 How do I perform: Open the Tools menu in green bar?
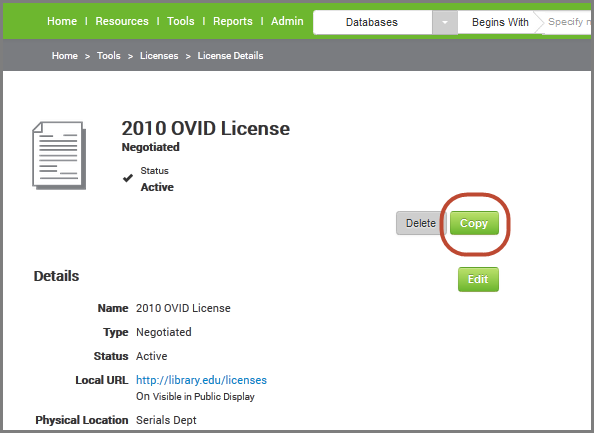(181, 21)
